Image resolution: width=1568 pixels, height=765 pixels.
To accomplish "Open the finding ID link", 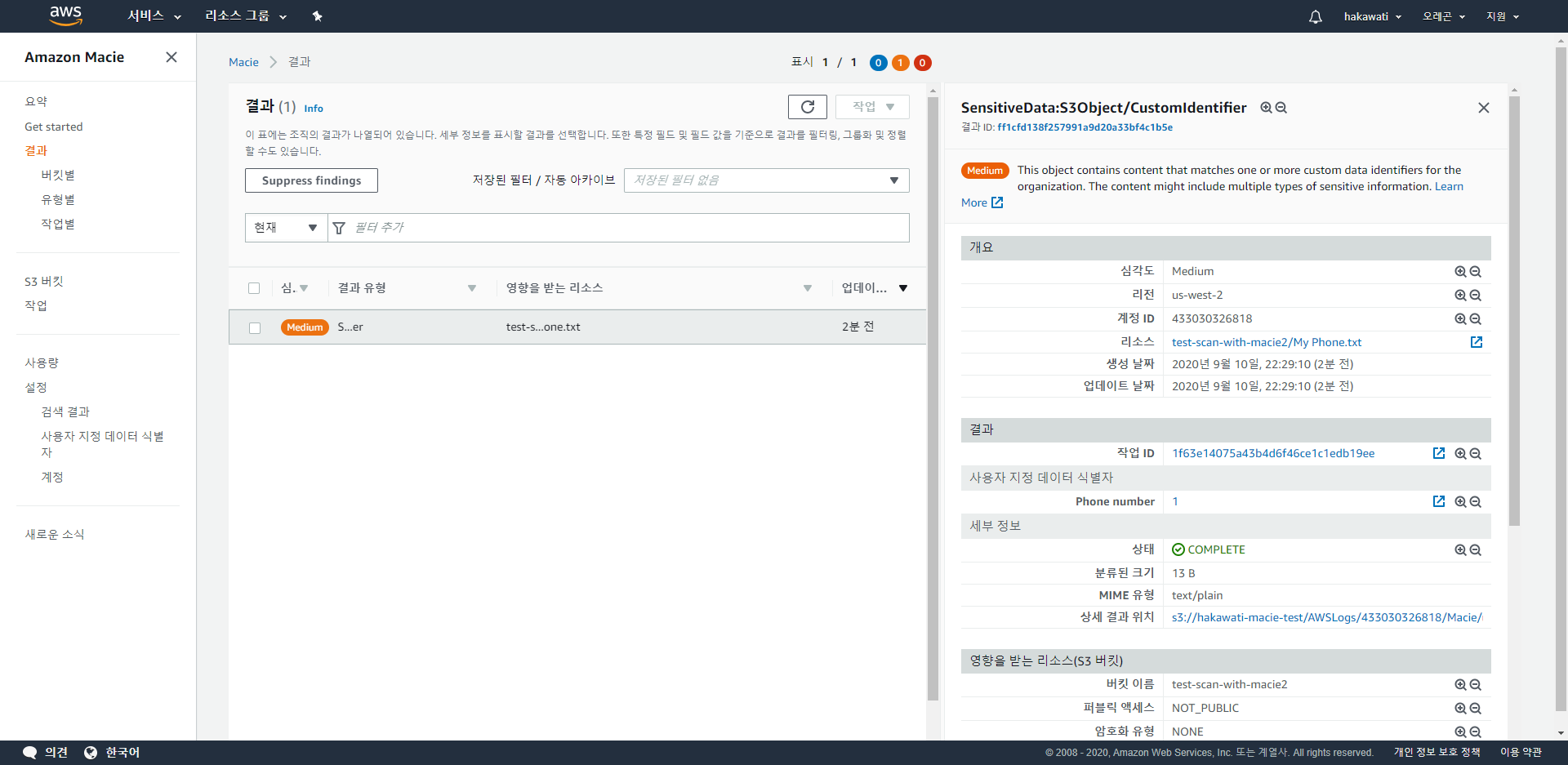I will (1085, 127).
